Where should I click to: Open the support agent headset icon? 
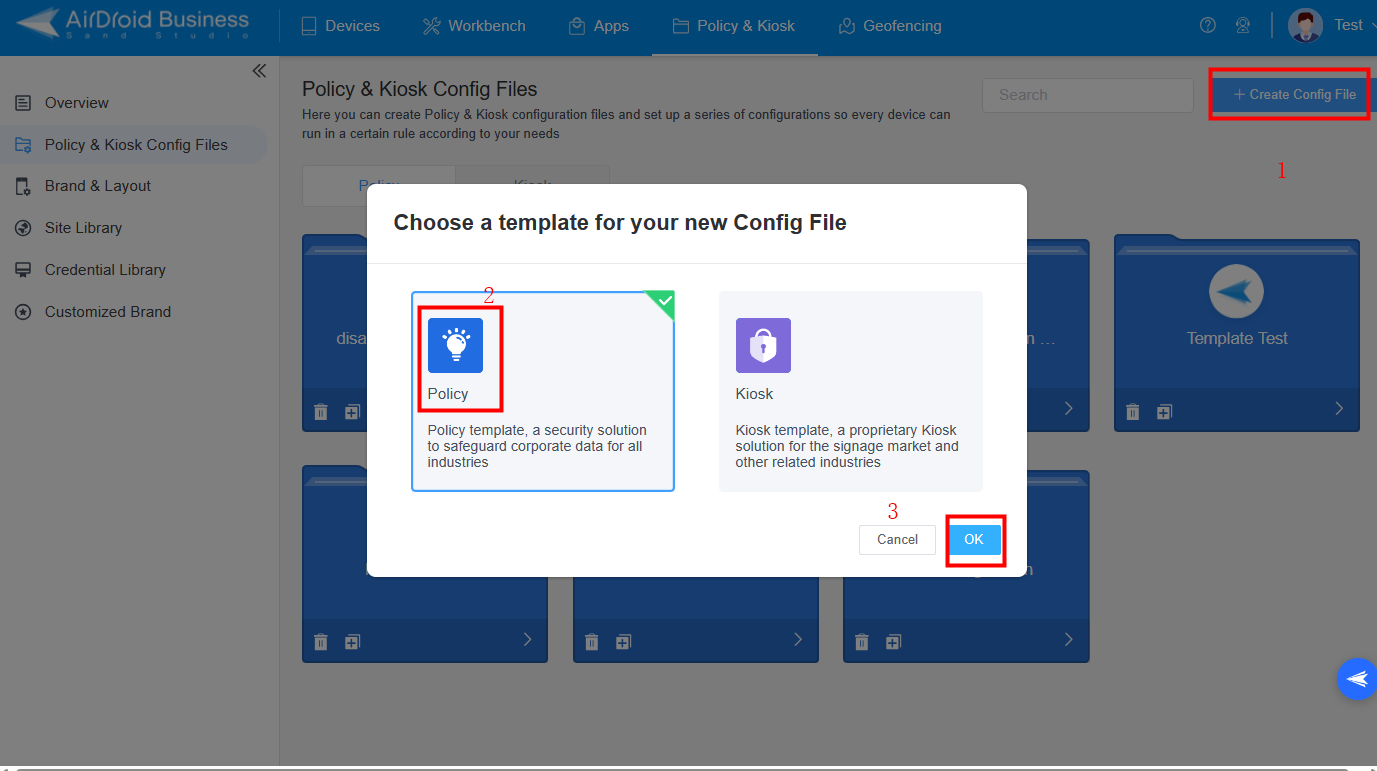[x=1243, y=26]
